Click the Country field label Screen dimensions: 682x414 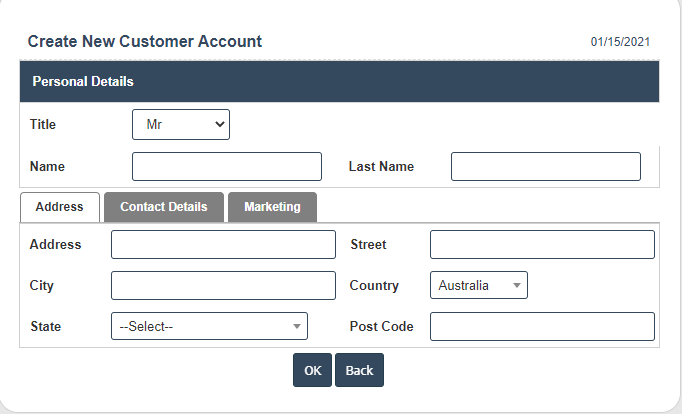374,286
